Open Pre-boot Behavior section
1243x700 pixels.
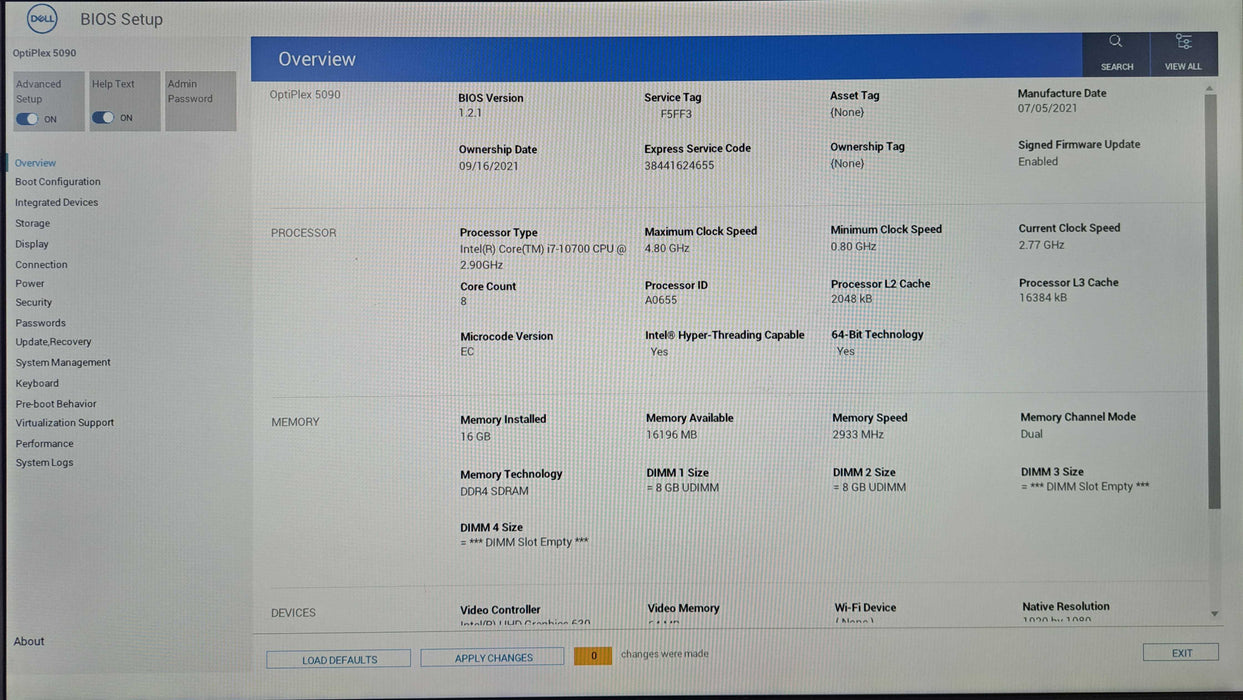point(56,404)
